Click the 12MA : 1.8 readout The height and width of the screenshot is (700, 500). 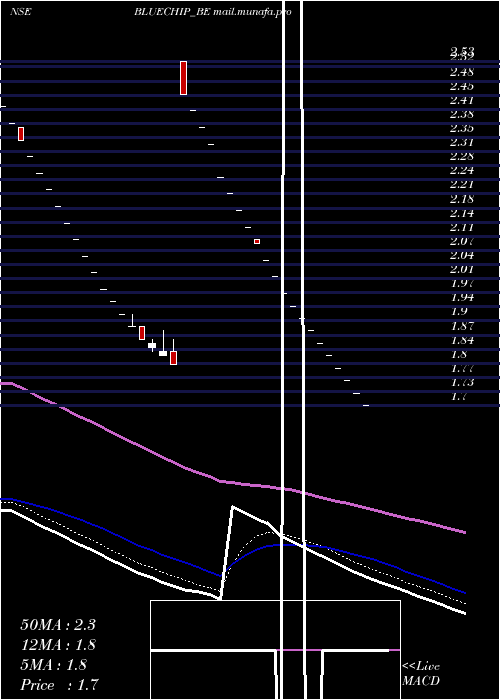(58, 645)
